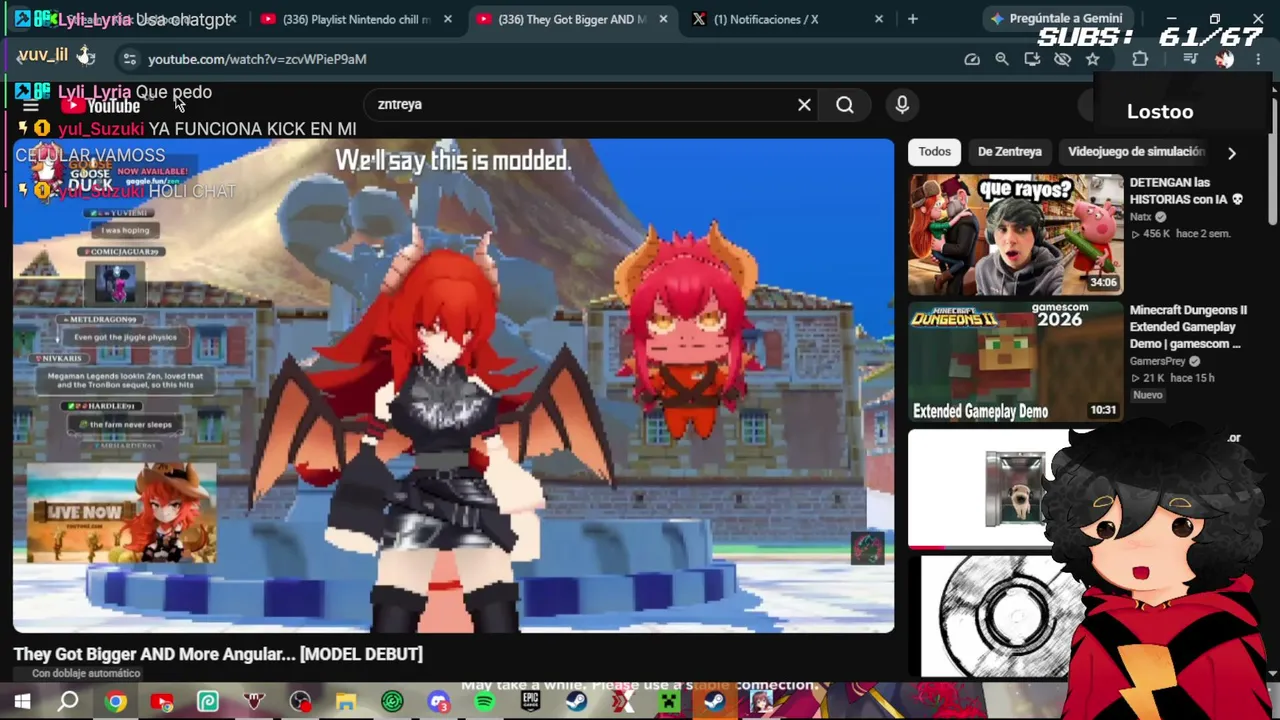Open the Chrome three-dot menu

1258,59
